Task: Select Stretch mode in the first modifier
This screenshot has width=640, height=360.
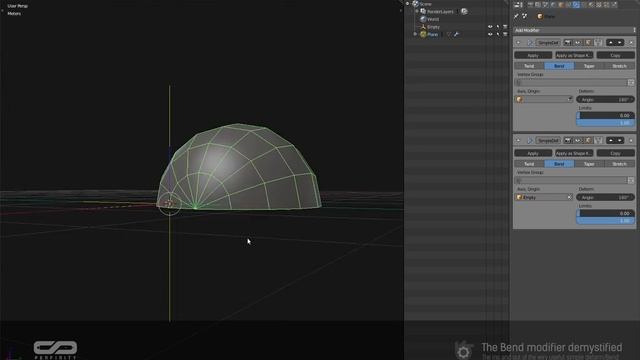Action: (x=620, y=66)
